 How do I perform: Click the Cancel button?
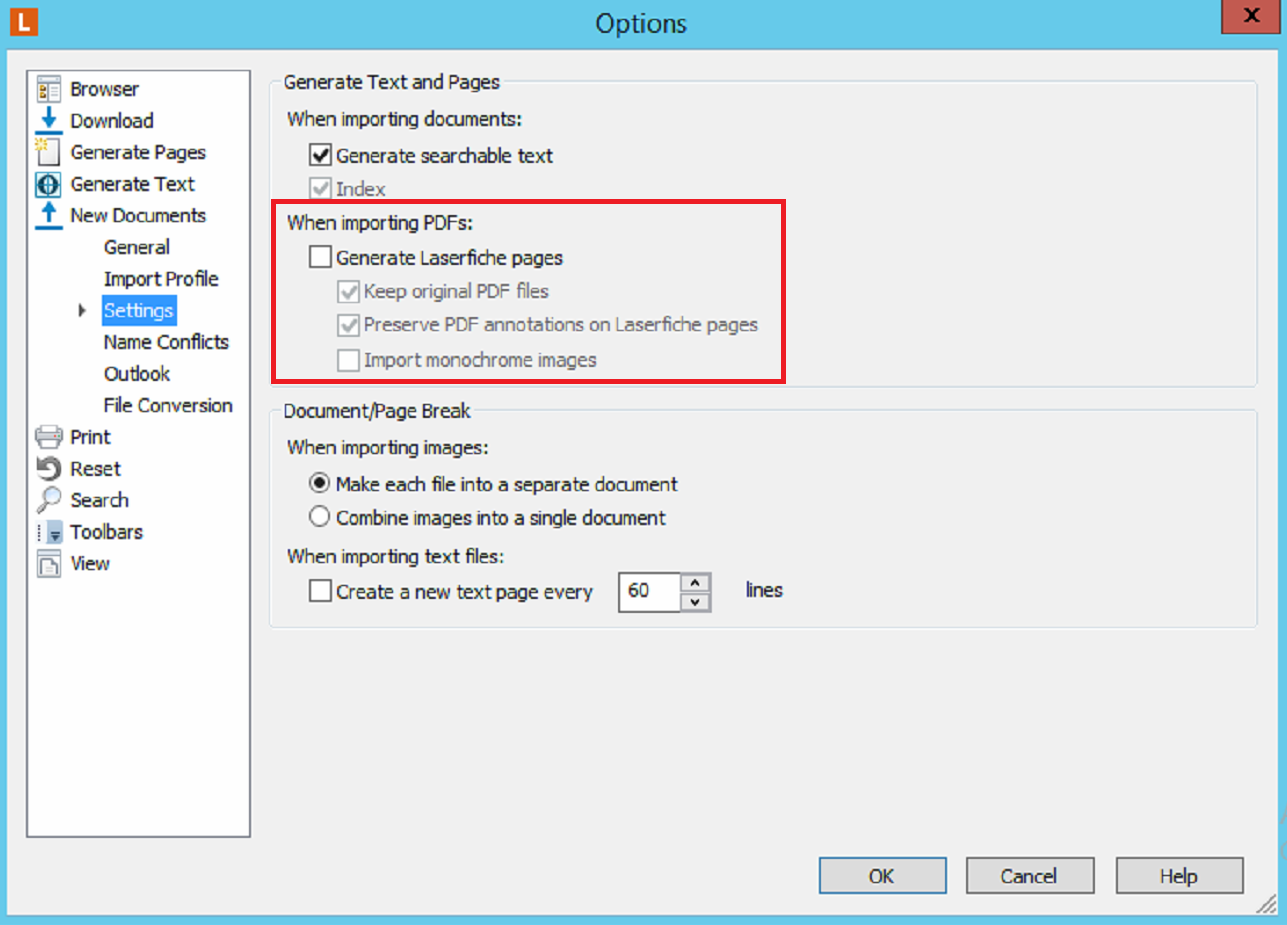point(1029,875)
